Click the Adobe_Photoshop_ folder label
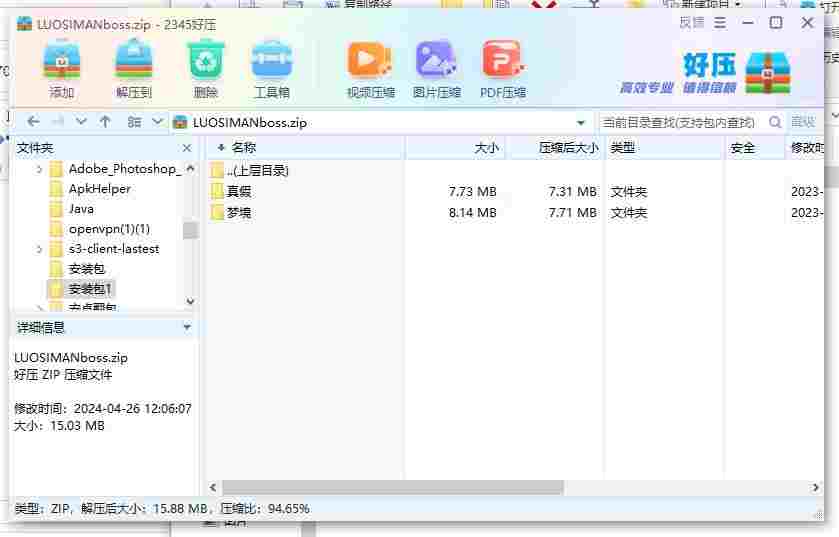Image resolution: width=839 pixels, height=537 pixels. pyautogui.click(x=125, y=169)
